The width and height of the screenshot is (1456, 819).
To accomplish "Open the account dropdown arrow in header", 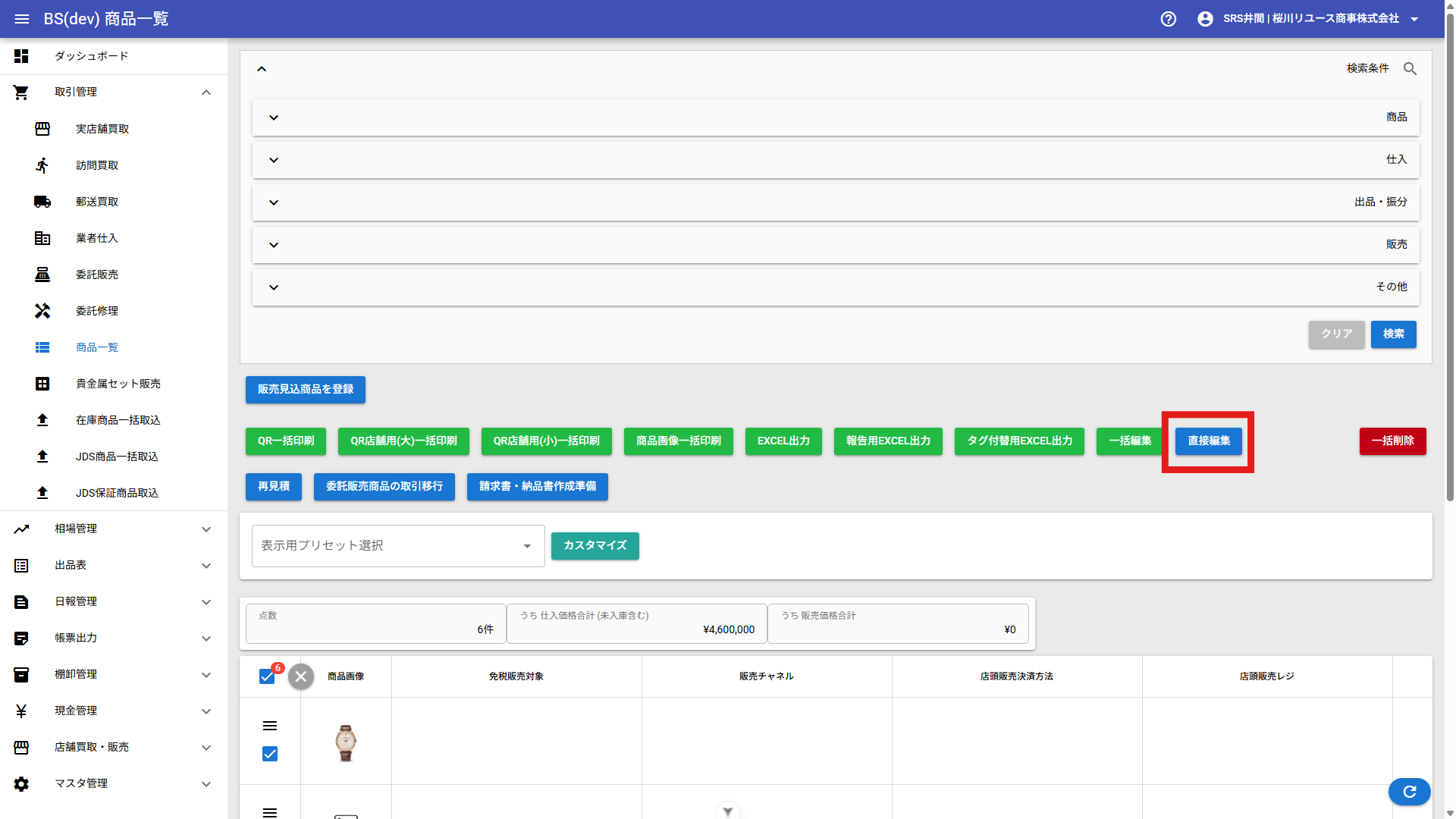I will (1414, 20).
